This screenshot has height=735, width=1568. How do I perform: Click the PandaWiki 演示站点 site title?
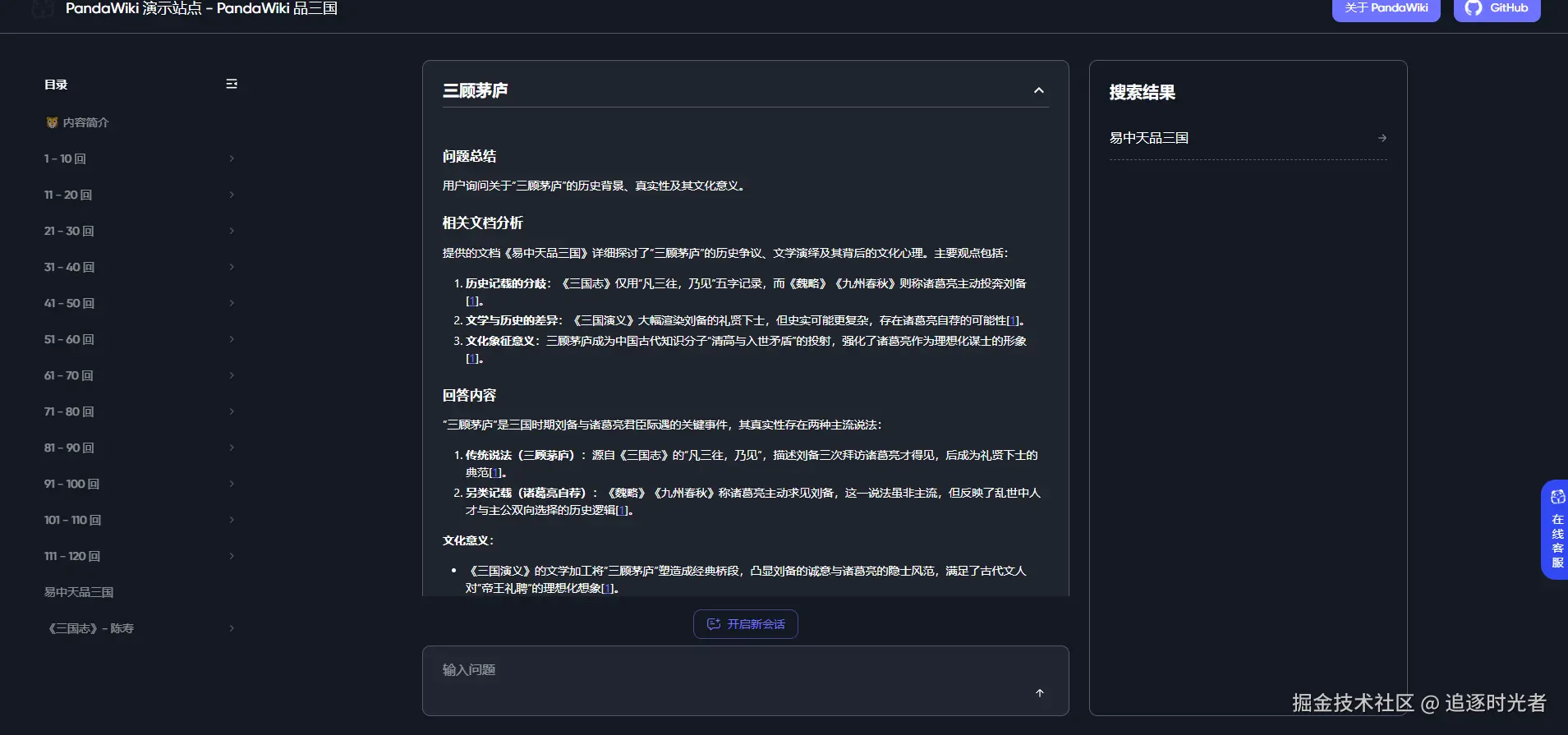click(201, 8)
